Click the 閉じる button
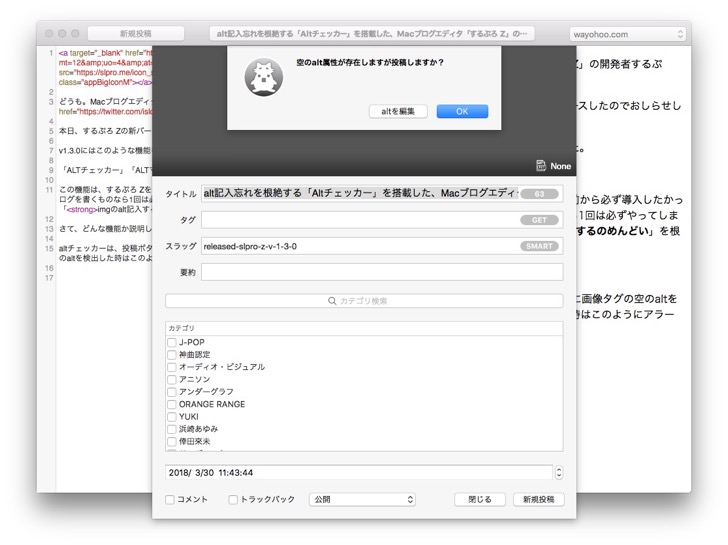This screenshot has height=545, width=728. click(x=480, y=500)
